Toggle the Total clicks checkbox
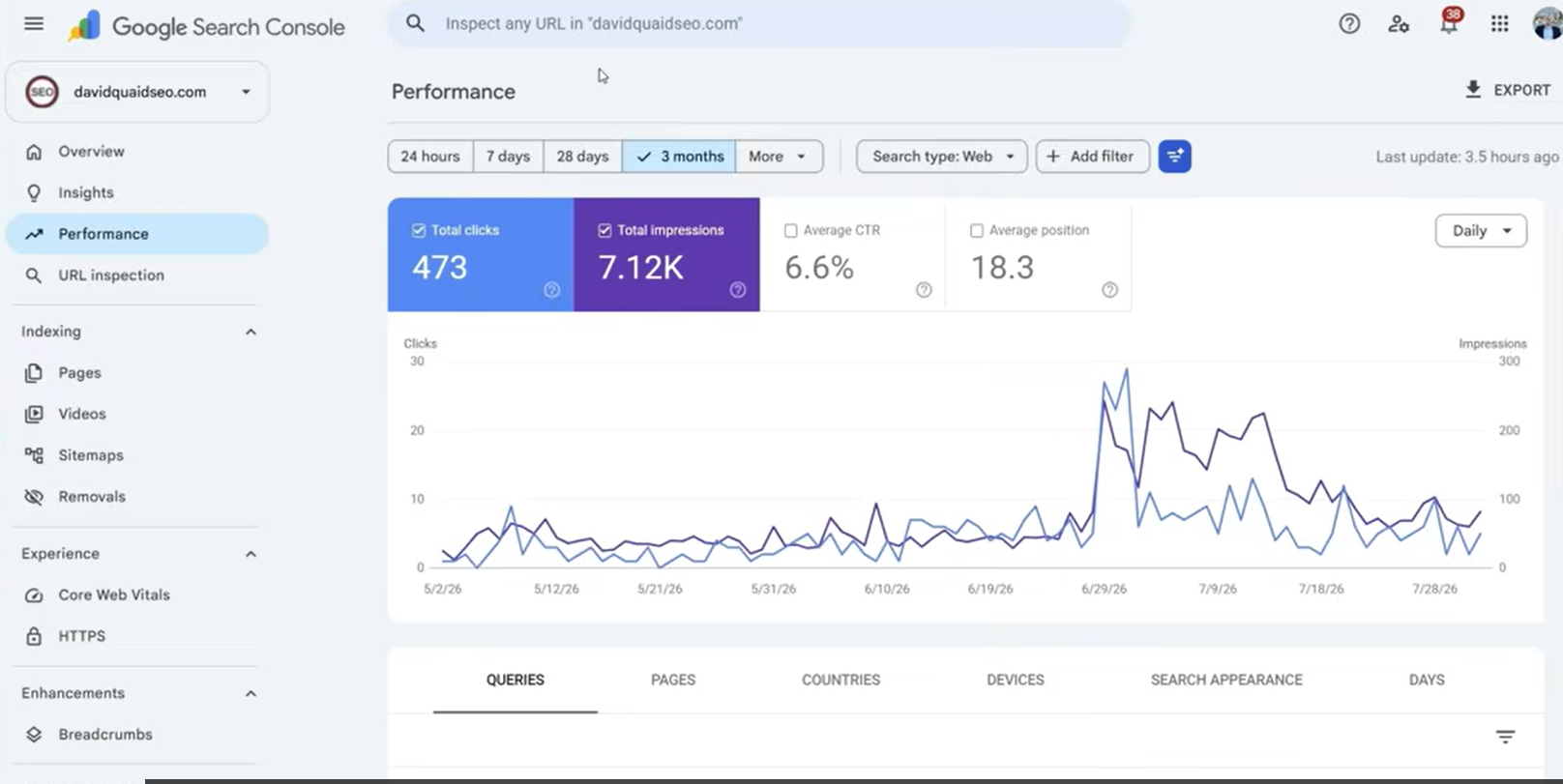This screenshot has height=784, width=1563. pyautogui.click(x=419, y=230)
